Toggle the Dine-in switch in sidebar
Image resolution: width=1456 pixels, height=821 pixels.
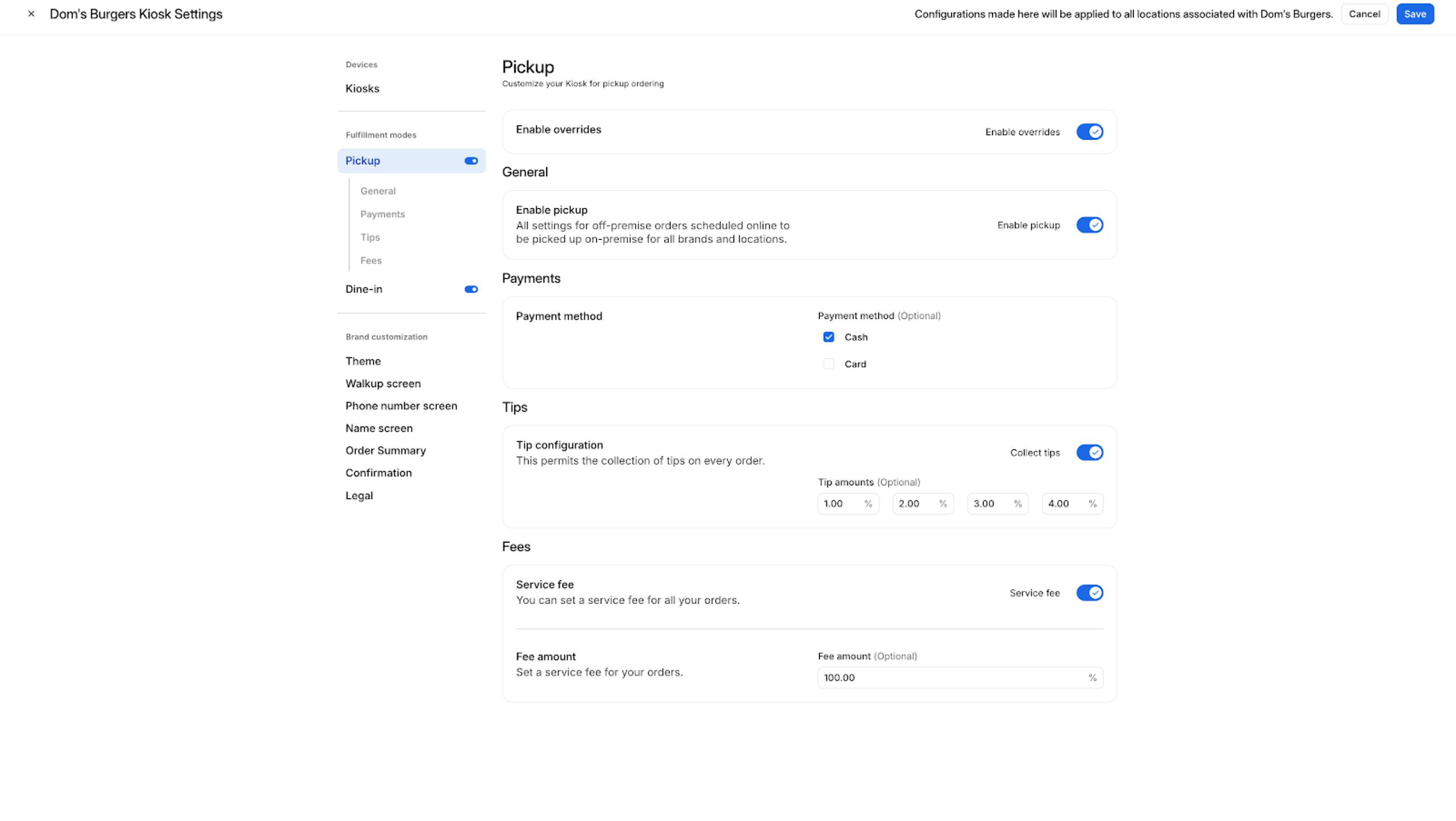[x=471, y=289]
